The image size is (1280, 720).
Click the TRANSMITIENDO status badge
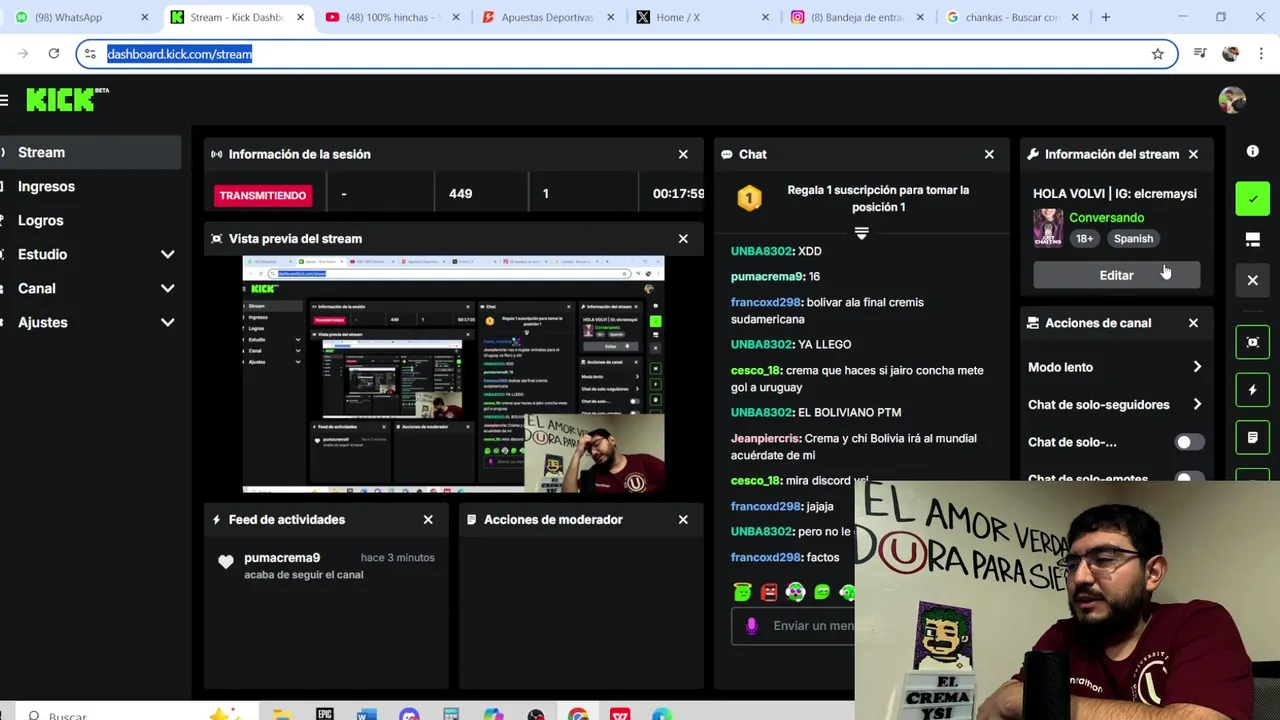coord(262,195)
